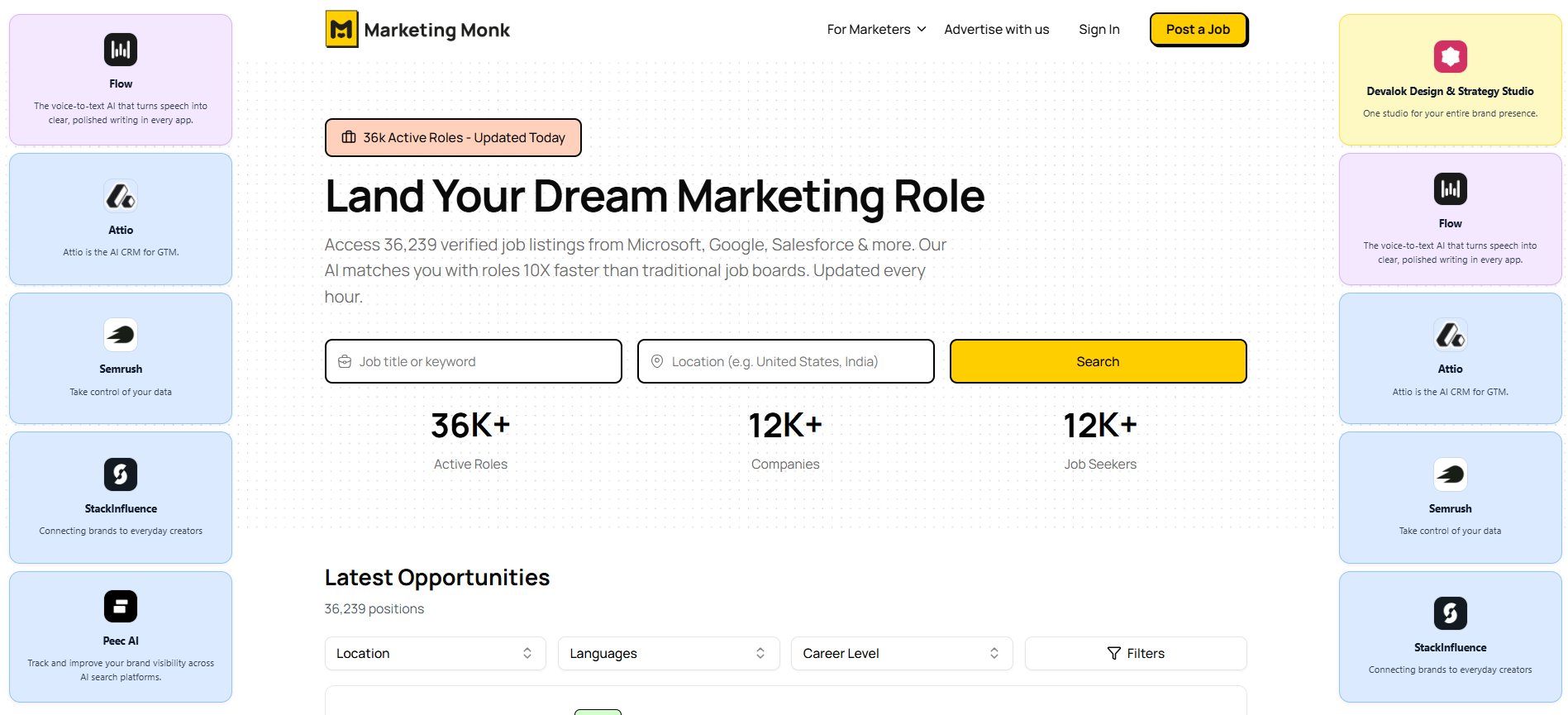Image resolution: width=1568 pixels, height=715 pixels.
Task: Open the Location filter dropdown
Action: (436, 653)
